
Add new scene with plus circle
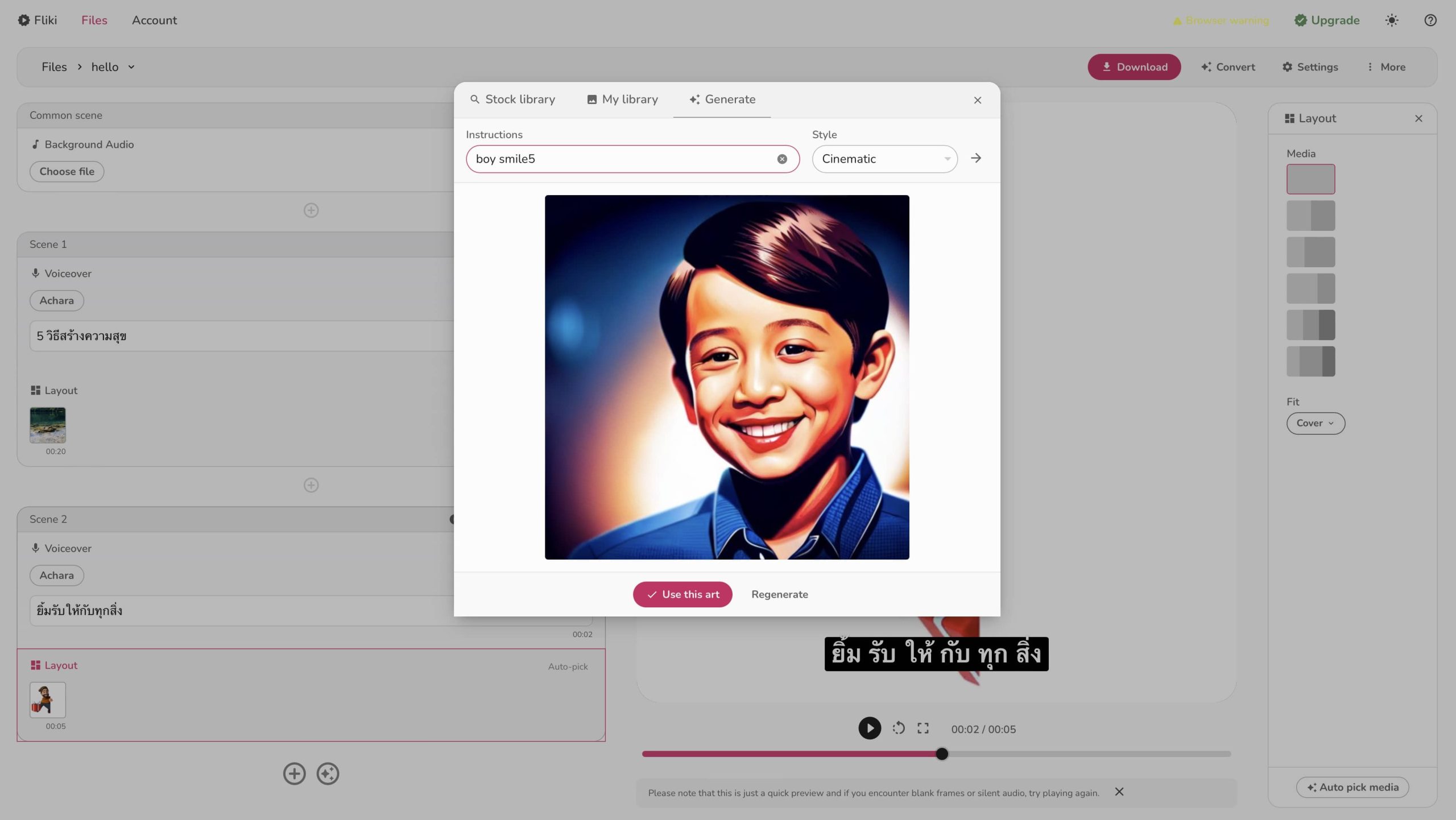(294, 773)
